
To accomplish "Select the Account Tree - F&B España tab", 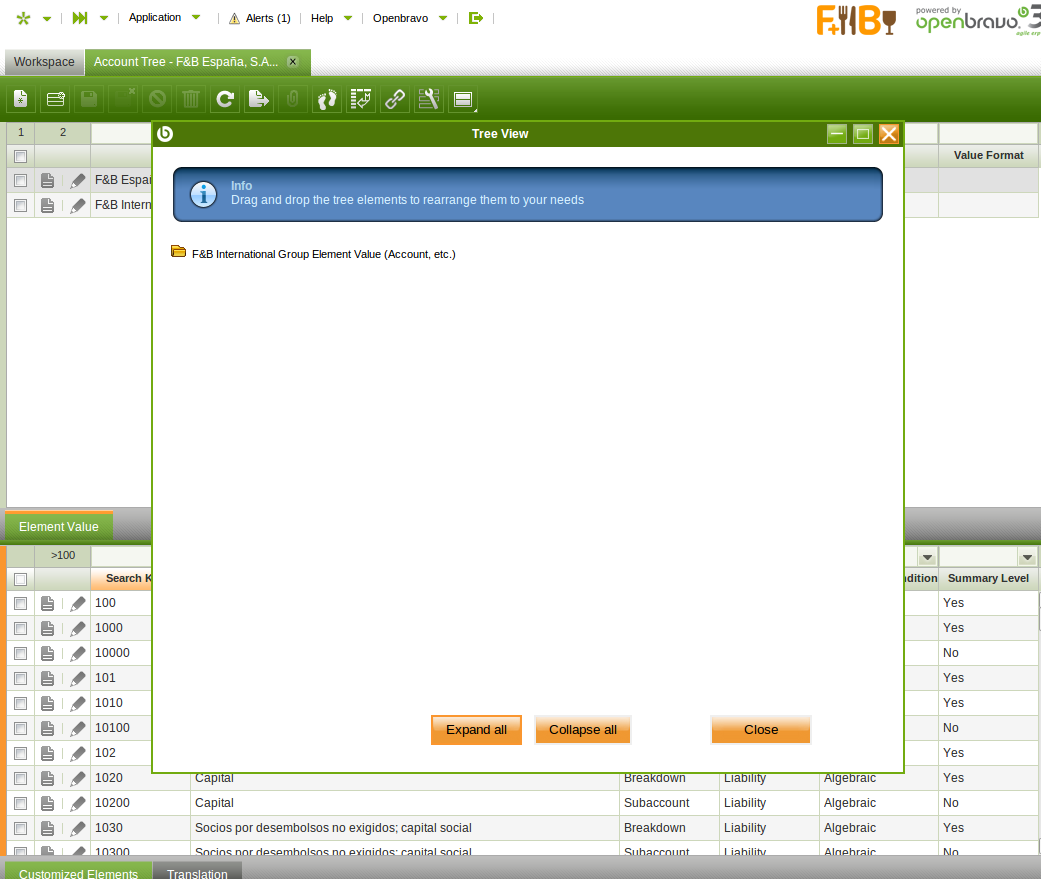I will (x=186, y=62).
